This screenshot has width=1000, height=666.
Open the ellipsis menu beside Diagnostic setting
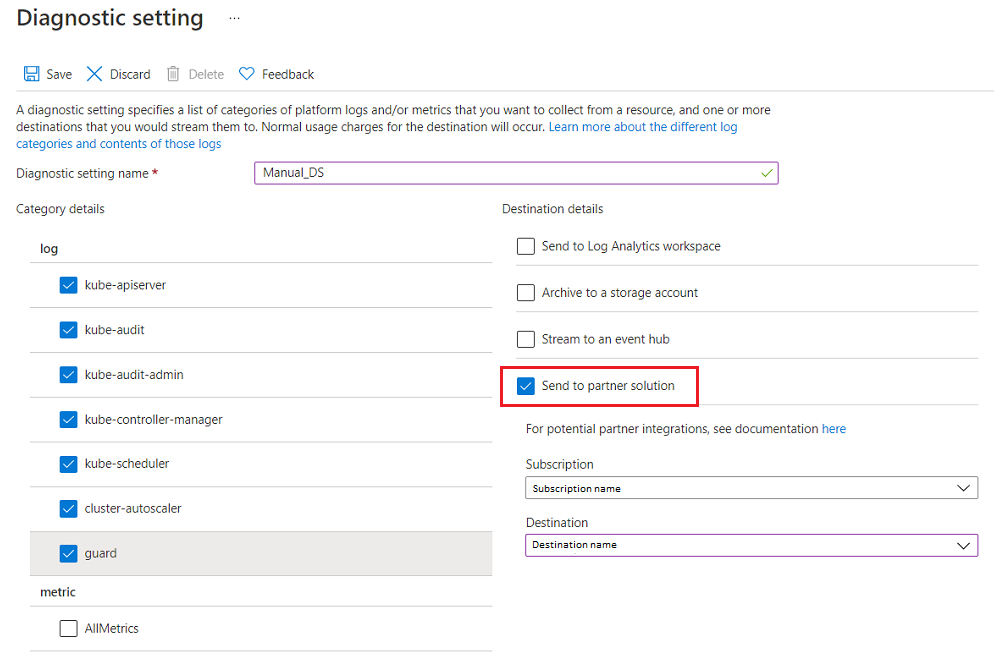(234, 19)
